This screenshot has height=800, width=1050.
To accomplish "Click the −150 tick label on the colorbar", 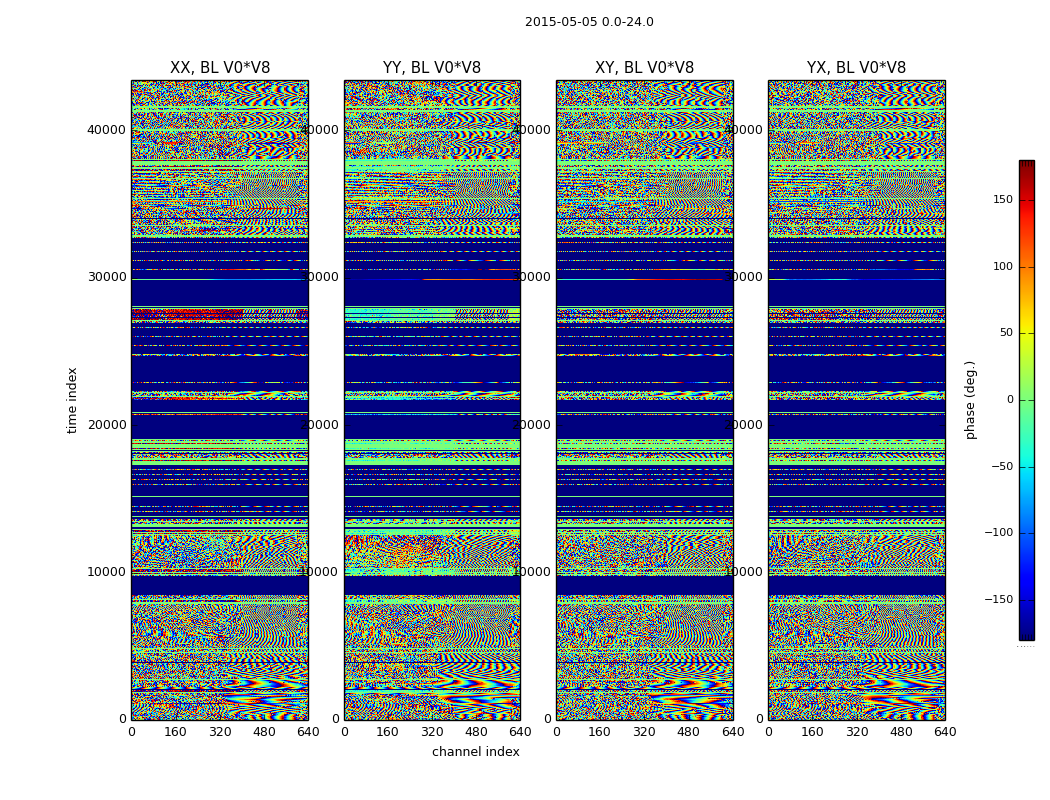I will pos(998,599).
